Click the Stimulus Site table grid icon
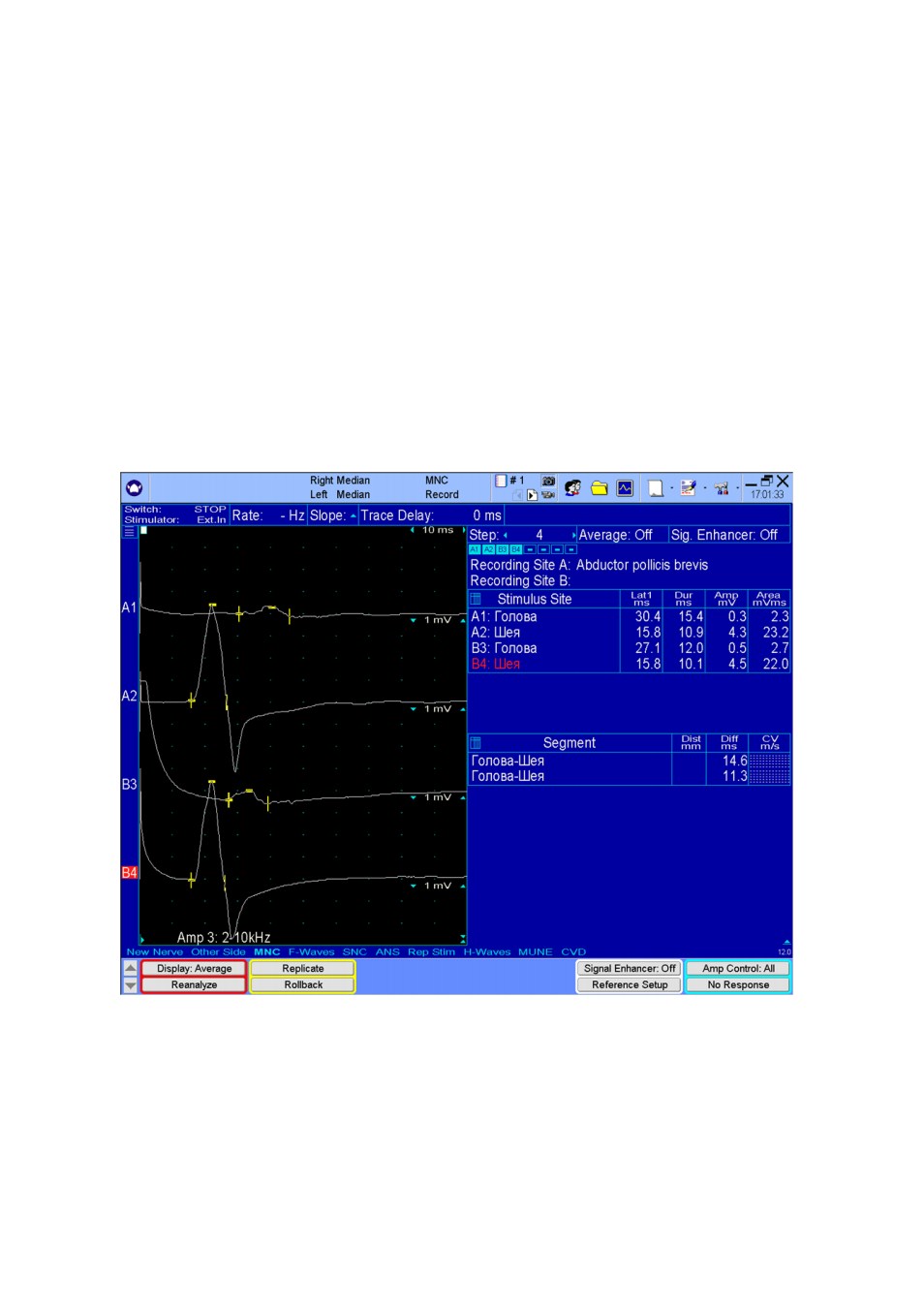Screen dimensions: 924x1308 click(476, 599)
